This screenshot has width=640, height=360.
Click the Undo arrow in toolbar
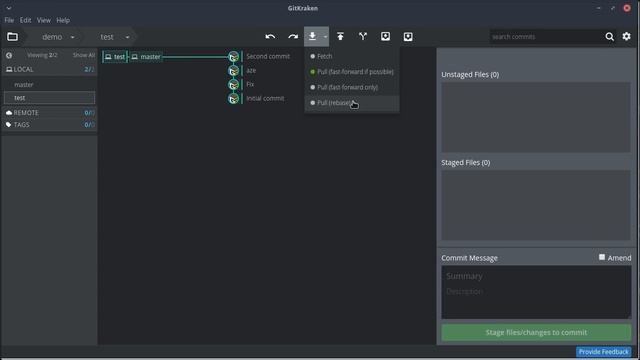tap(270, 37)
